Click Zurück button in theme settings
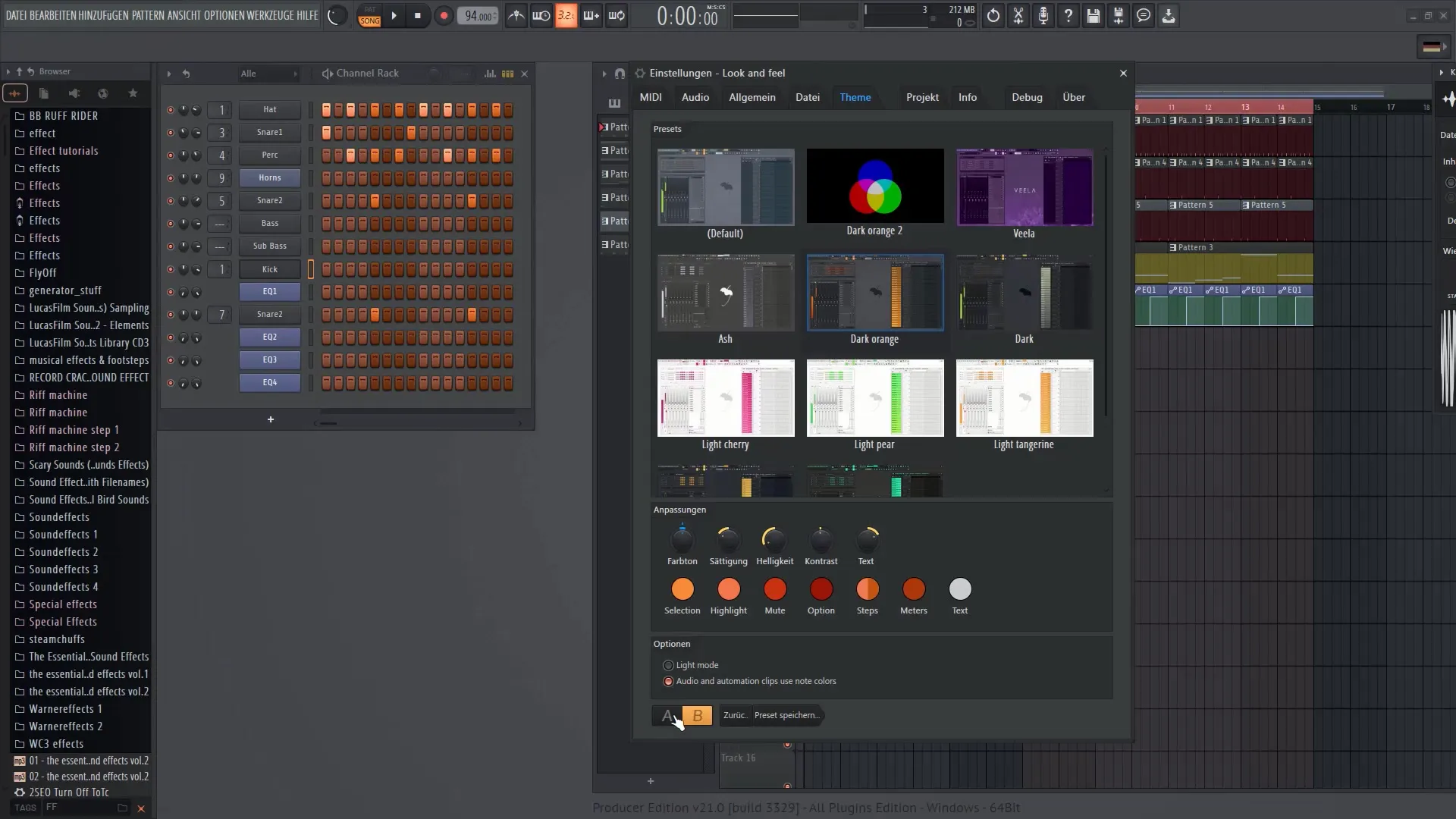 click(733, 715)
